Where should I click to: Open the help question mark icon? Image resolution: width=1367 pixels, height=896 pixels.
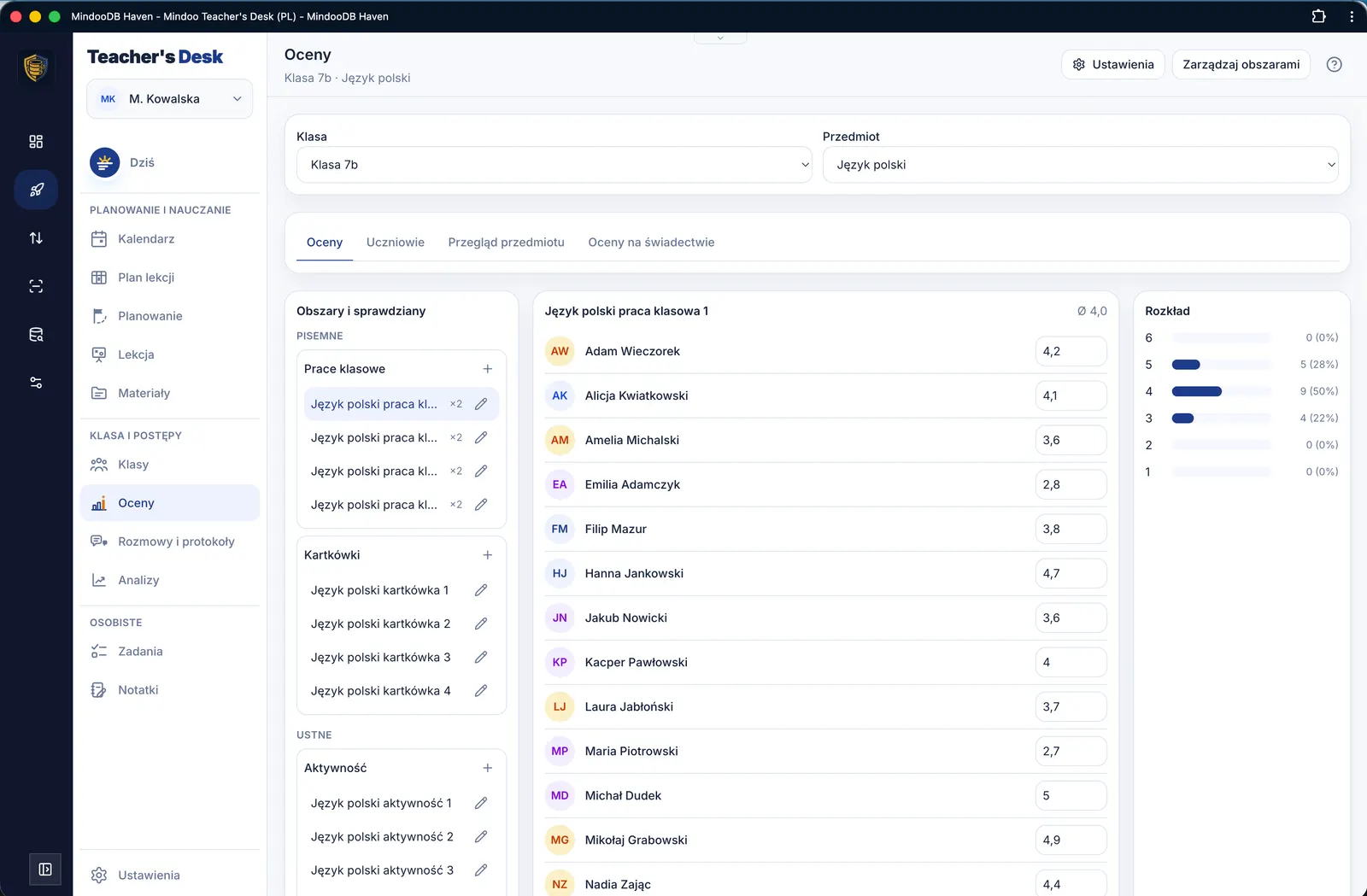[x=1334, y=65]
